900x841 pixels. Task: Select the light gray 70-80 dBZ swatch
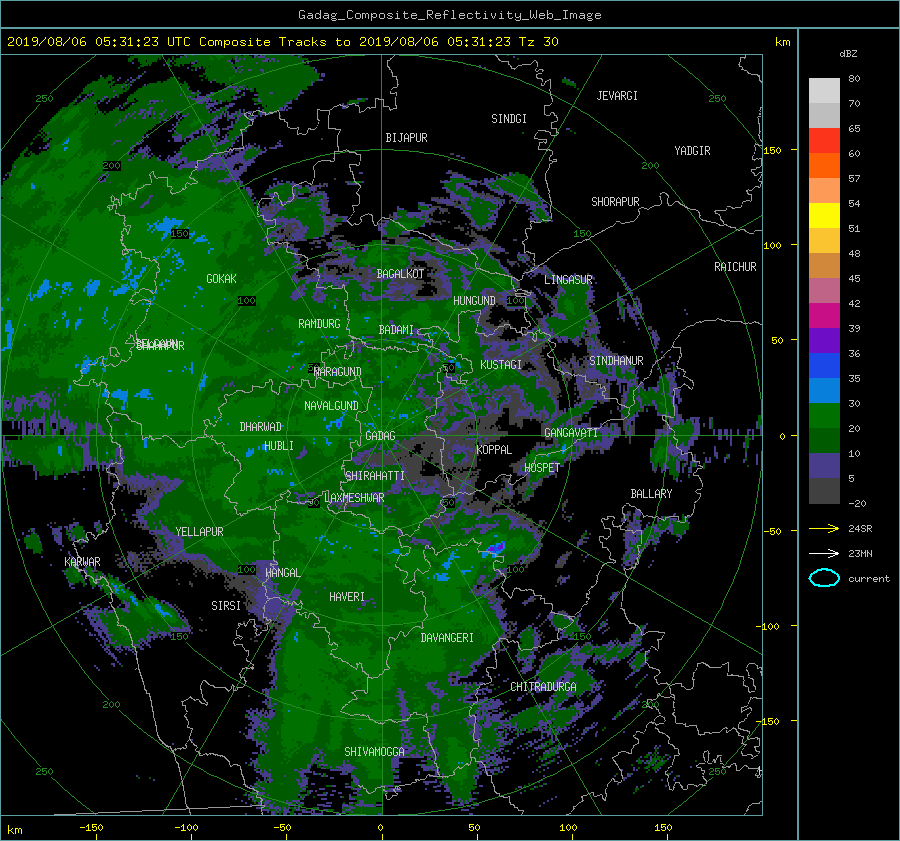click(x=824, y=90)
